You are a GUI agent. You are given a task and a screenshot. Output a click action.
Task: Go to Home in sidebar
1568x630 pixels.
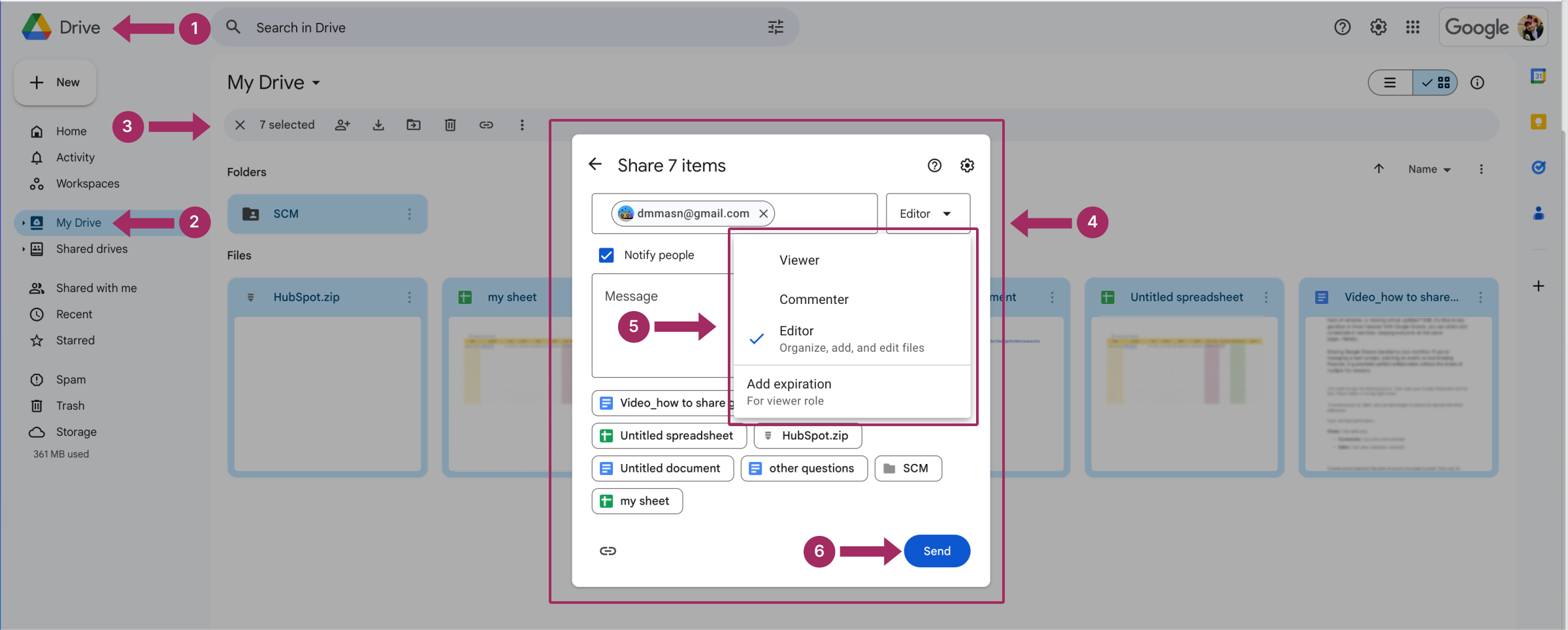pyautogui.click(x=71, y=131)
